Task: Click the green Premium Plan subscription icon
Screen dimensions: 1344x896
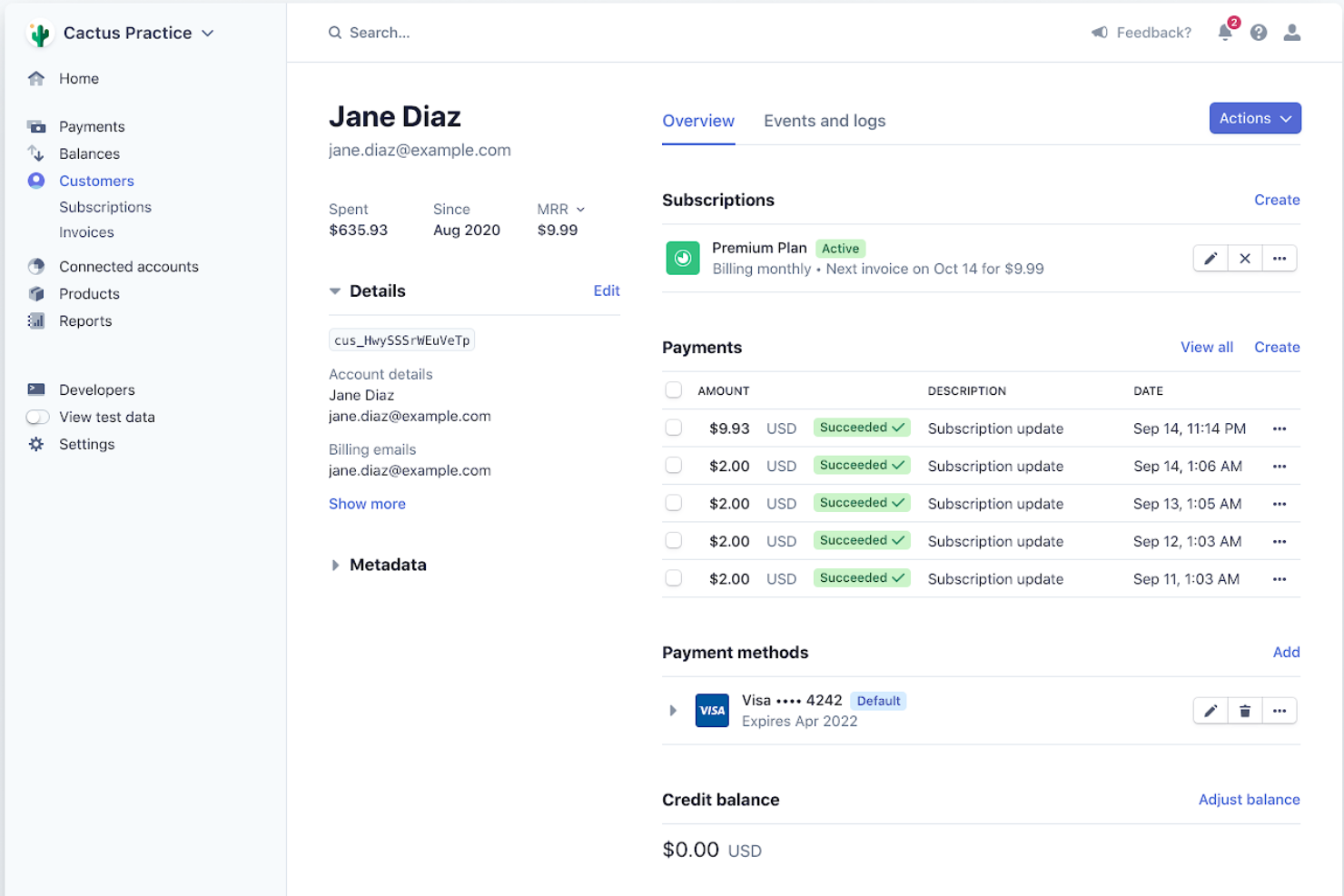Action: 683,258
